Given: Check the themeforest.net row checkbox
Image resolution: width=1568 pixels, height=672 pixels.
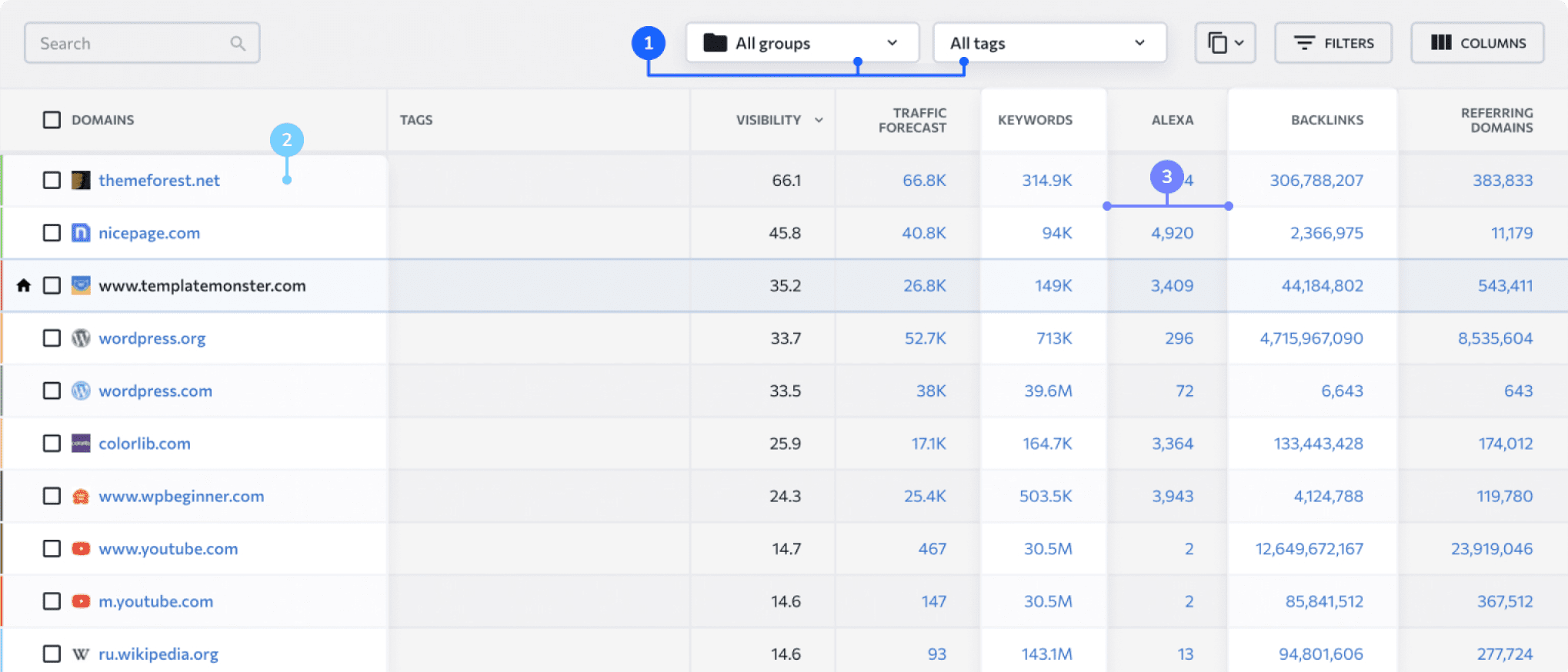Looking at the screenshot, I should 52,180.
